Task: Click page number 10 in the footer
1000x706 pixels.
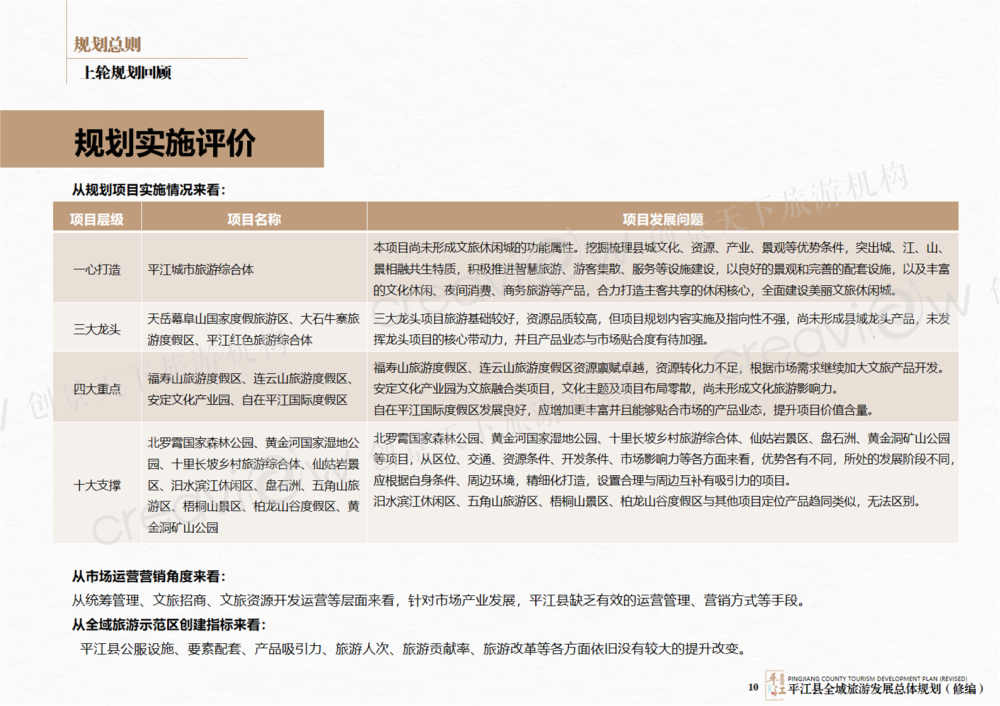Action: click(x=753, y=688)
